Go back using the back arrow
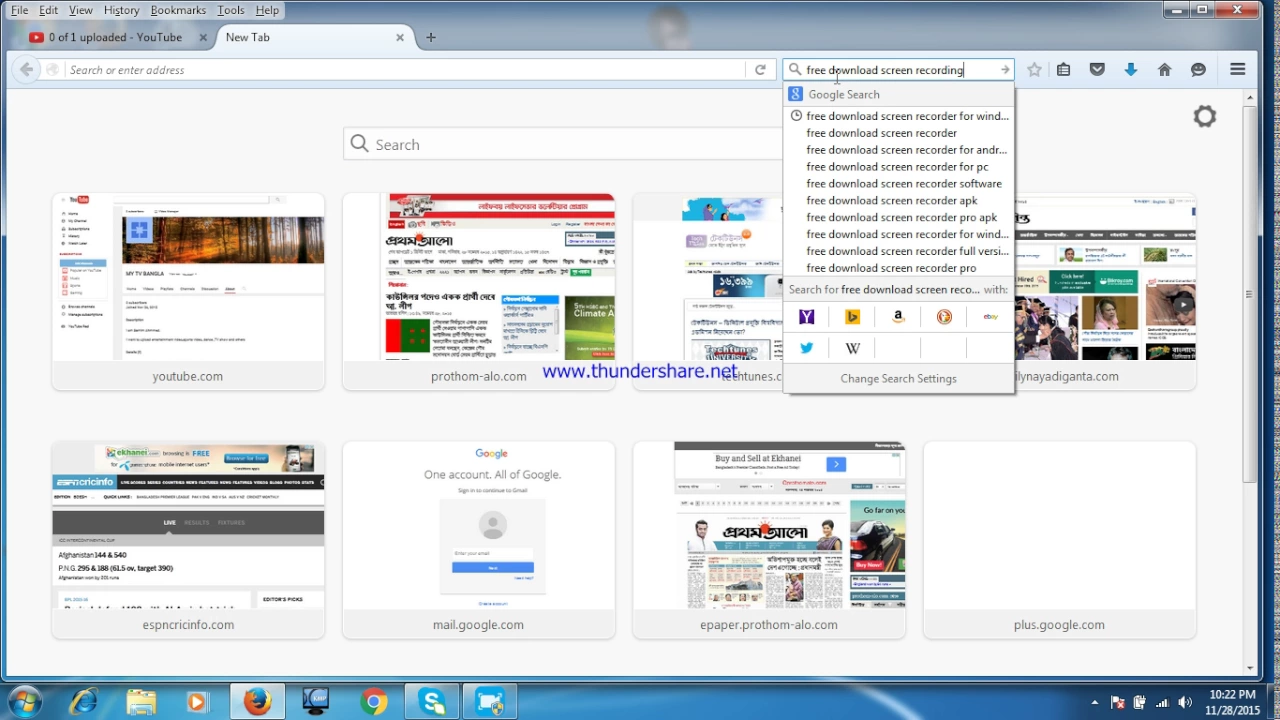Image resolution: width=1280 pixels, height=720 pixels. [26, 70]
